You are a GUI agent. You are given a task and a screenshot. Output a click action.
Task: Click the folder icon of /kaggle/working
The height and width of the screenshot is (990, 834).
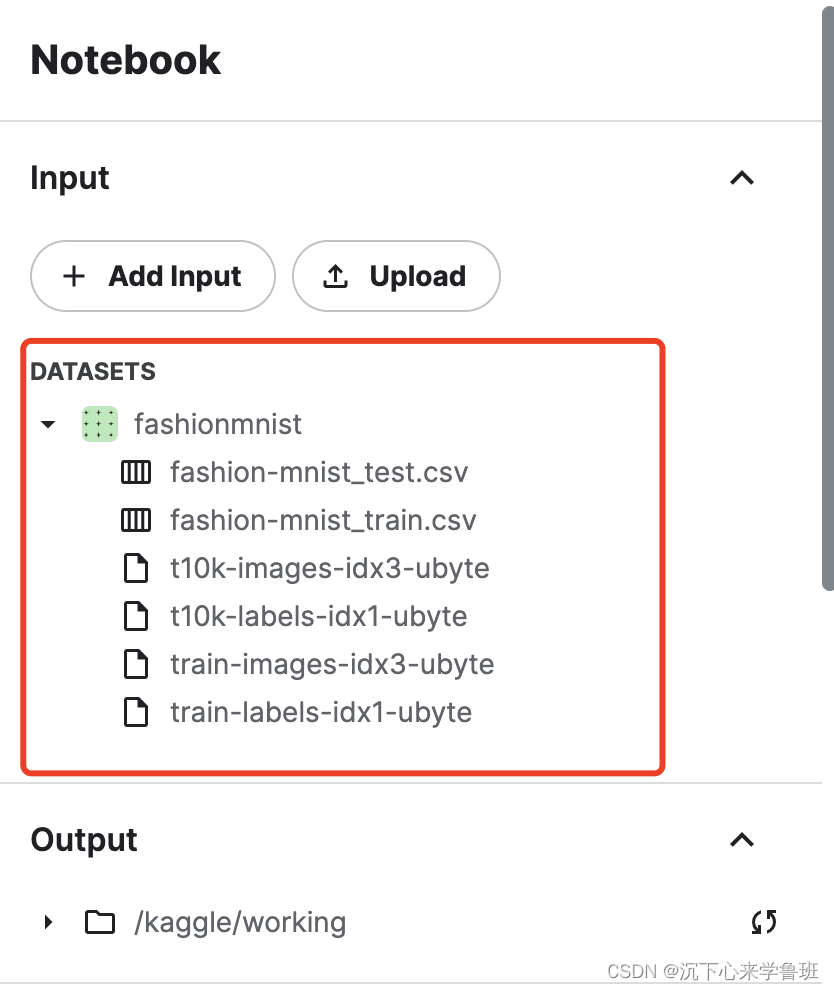click(x=100, y=922)
